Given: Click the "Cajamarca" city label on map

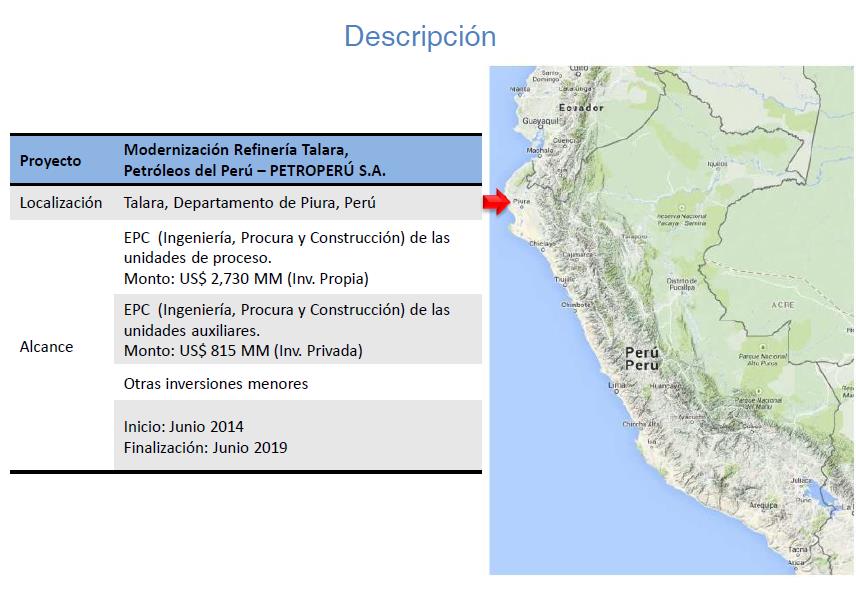Looking at the screenshot, I should (577, 254).
